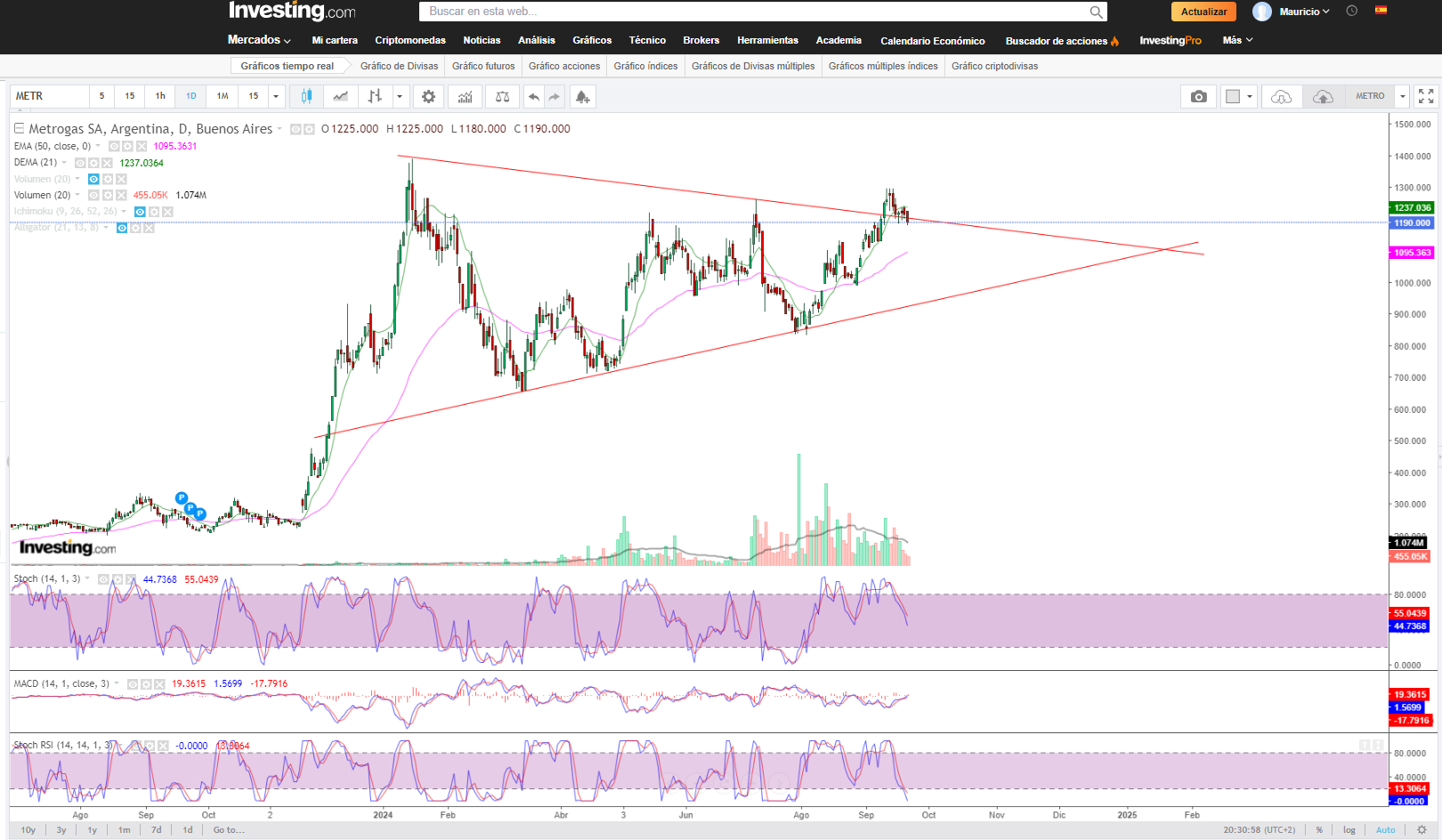Click the compare symbols scales icon
This screenshot has height=840, width=1442.
click(502, 96)
